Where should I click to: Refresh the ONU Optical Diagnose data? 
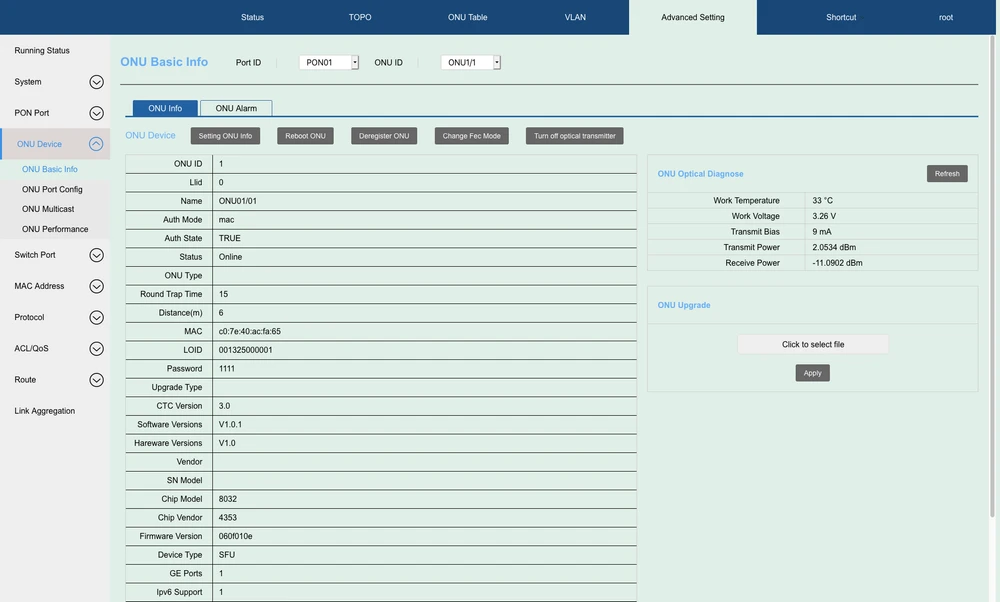(x=946, y=173)
